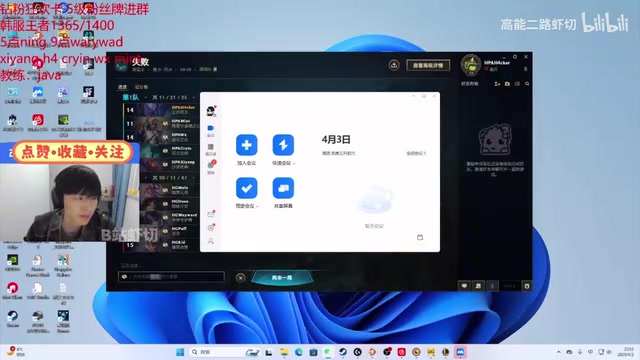Click the Tencent Meeting icon on the taskbar
Image resolution: width=640 pixels, height=360 pixels.
point(460,352)
